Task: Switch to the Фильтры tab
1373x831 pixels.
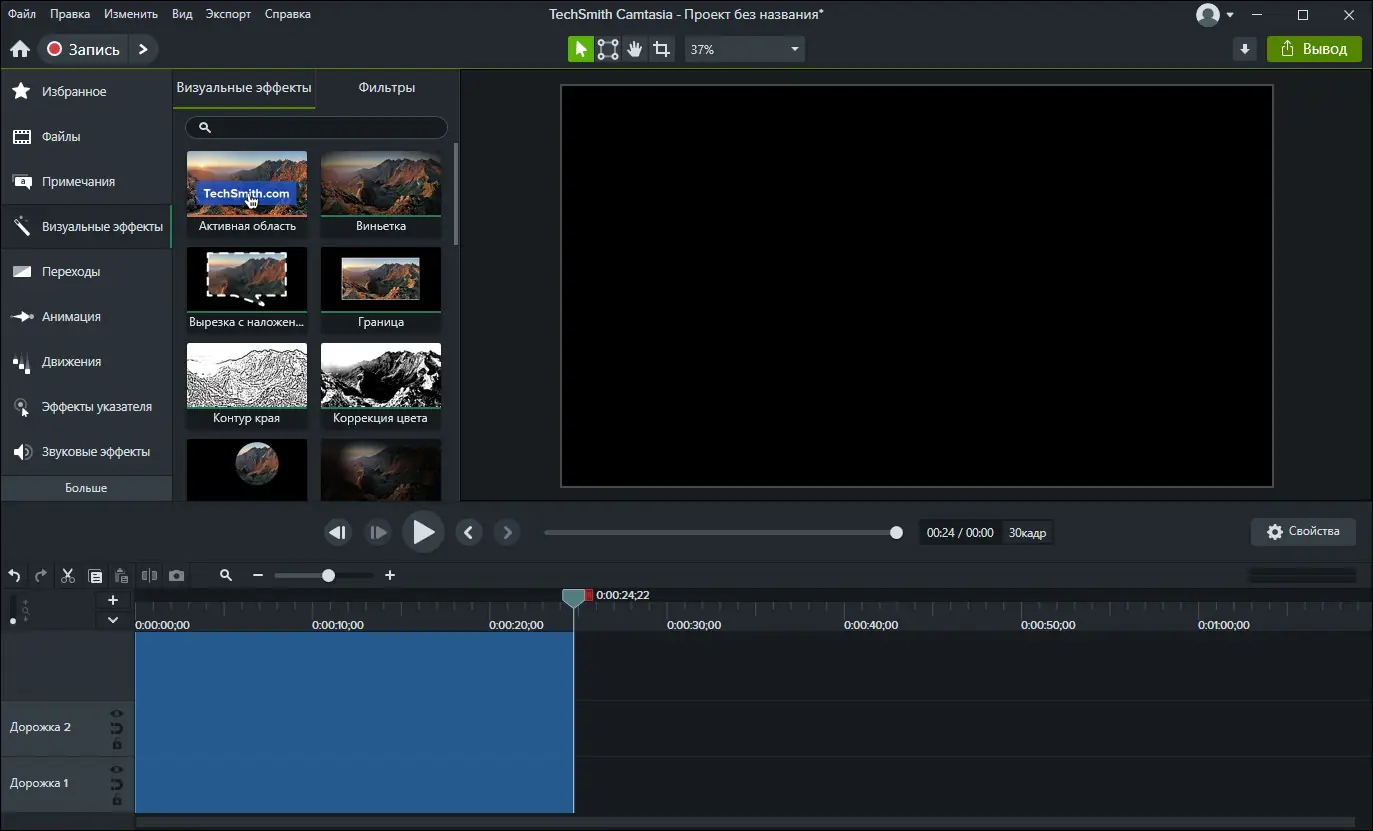Action: point(386,87)
